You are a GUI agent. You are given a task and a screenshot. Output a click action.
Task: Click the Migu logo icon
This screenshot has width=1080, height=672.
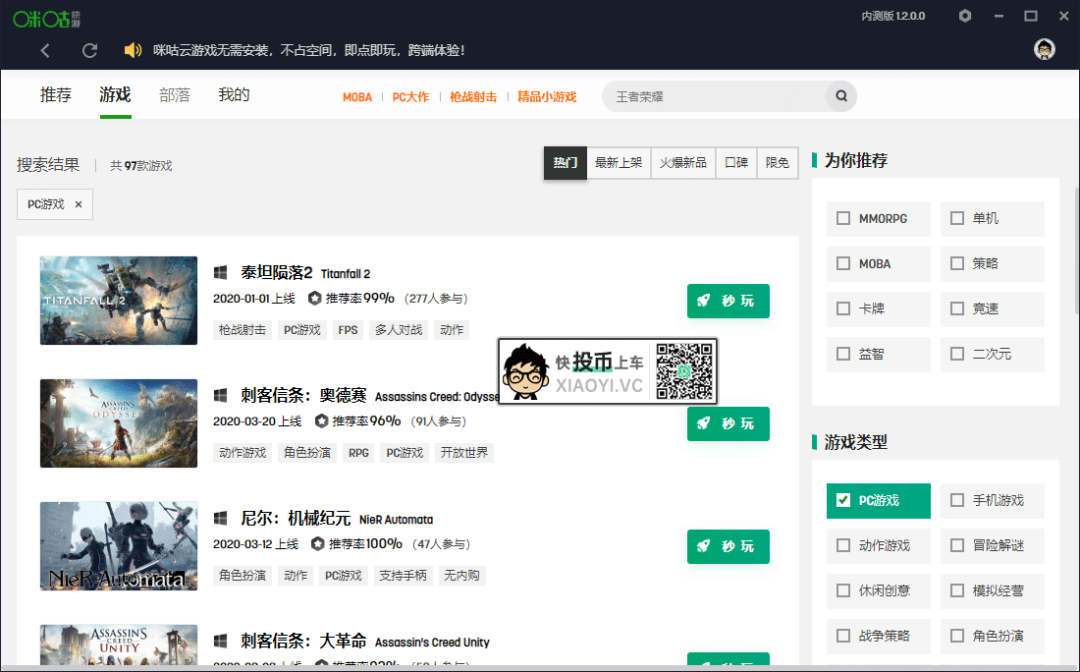click(x=47, y=19)
